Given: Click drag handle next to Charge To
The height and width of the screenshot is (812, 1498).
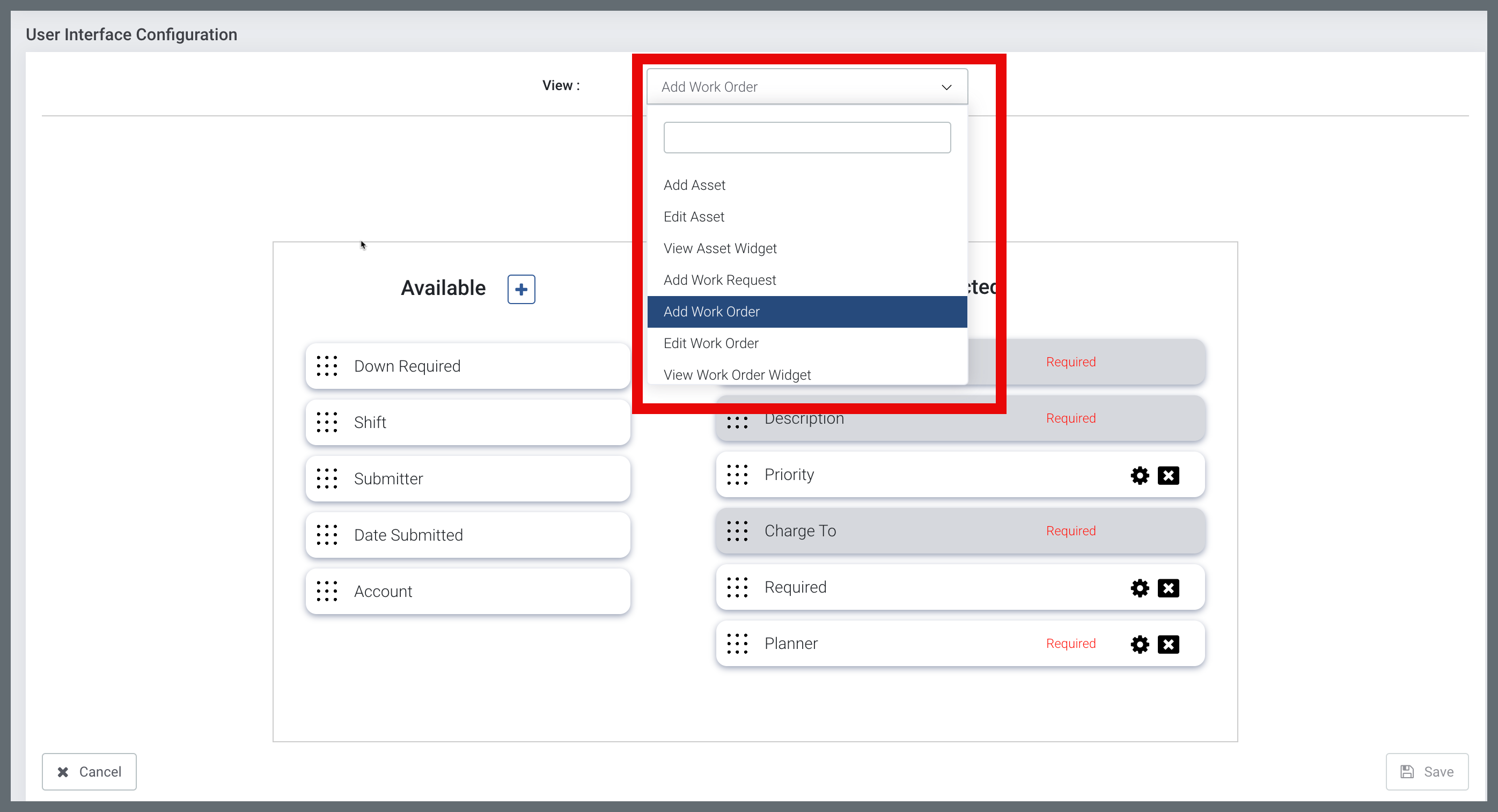Looking at the screenshot, I should tap(737, 532).
